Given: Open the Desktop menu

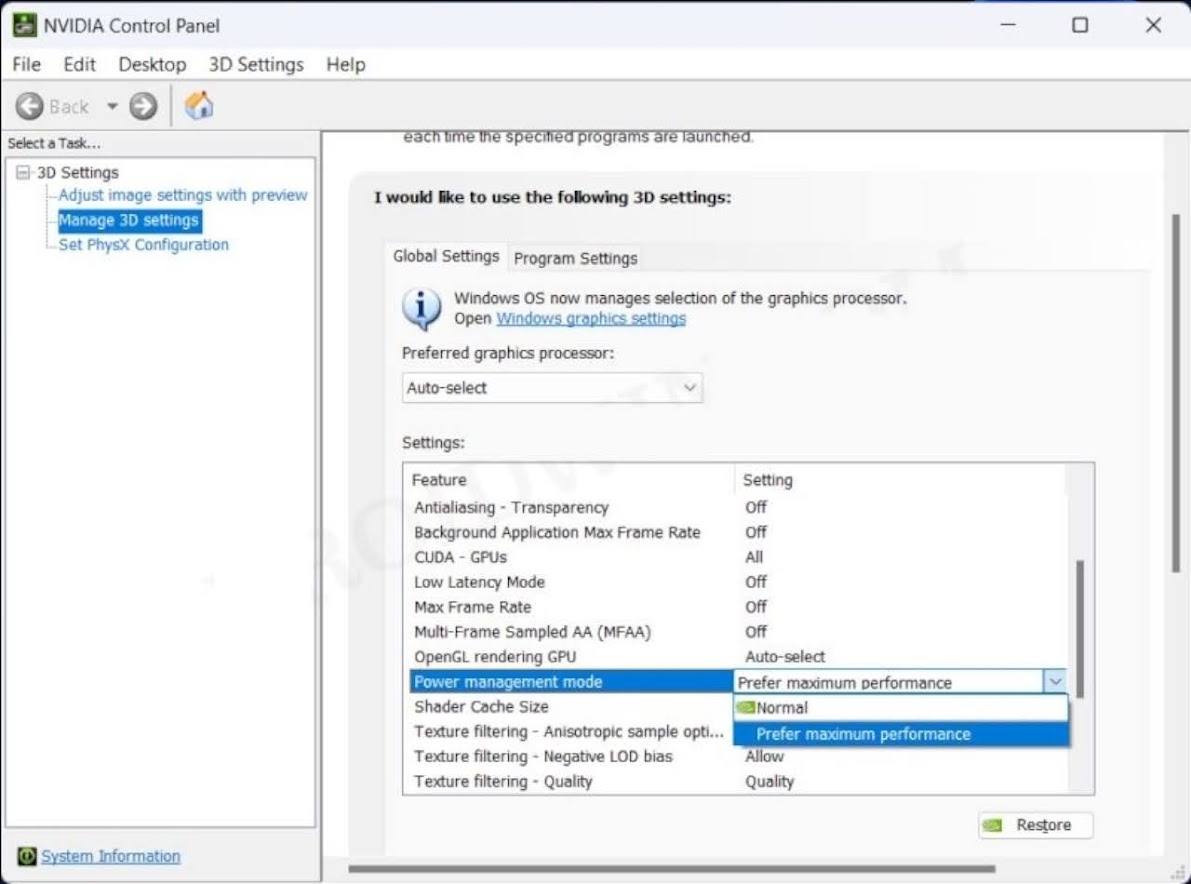Looking at the screenshot, I should (x=152, y=65).
